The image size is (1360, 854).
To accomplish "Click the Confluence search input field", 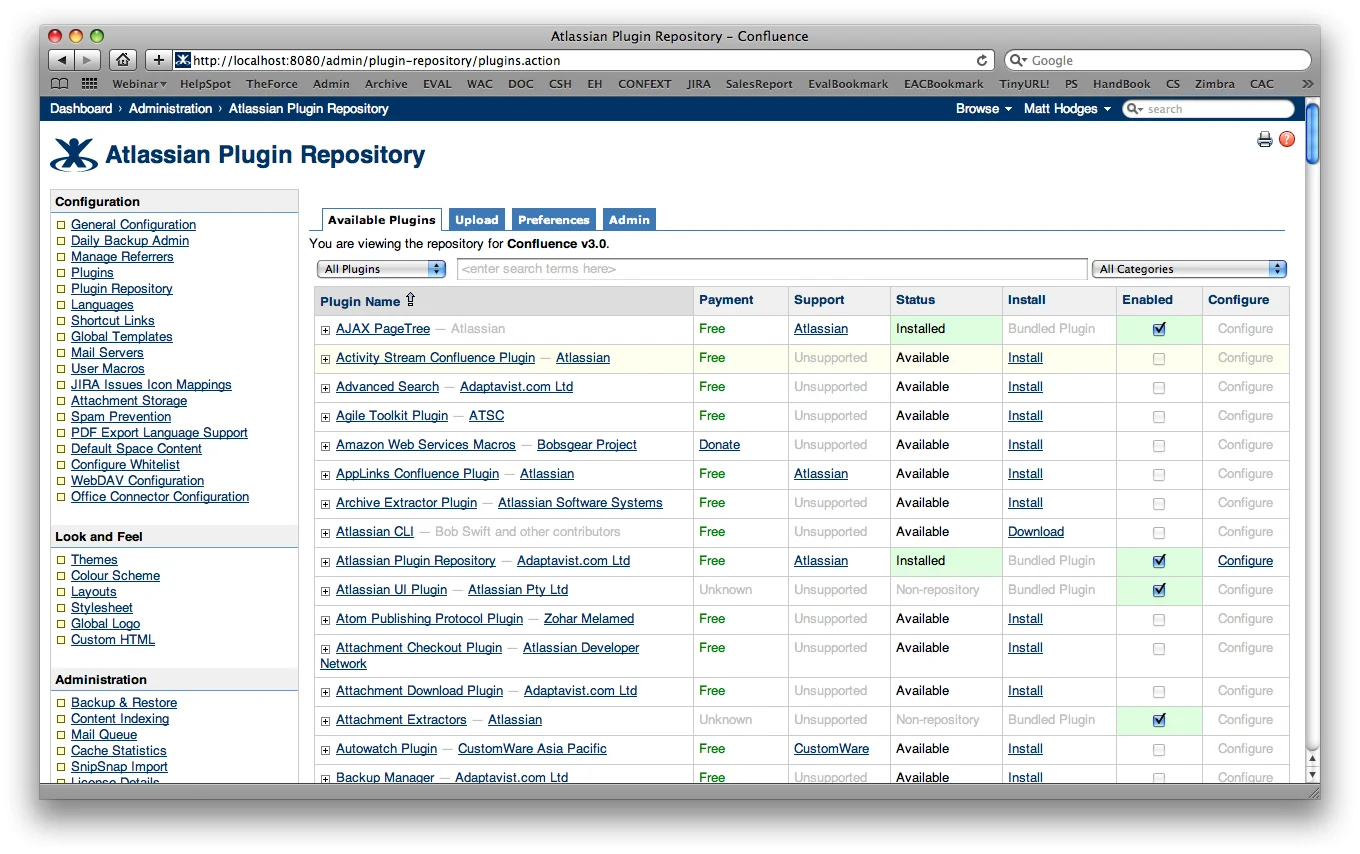I will point(1208,109).
